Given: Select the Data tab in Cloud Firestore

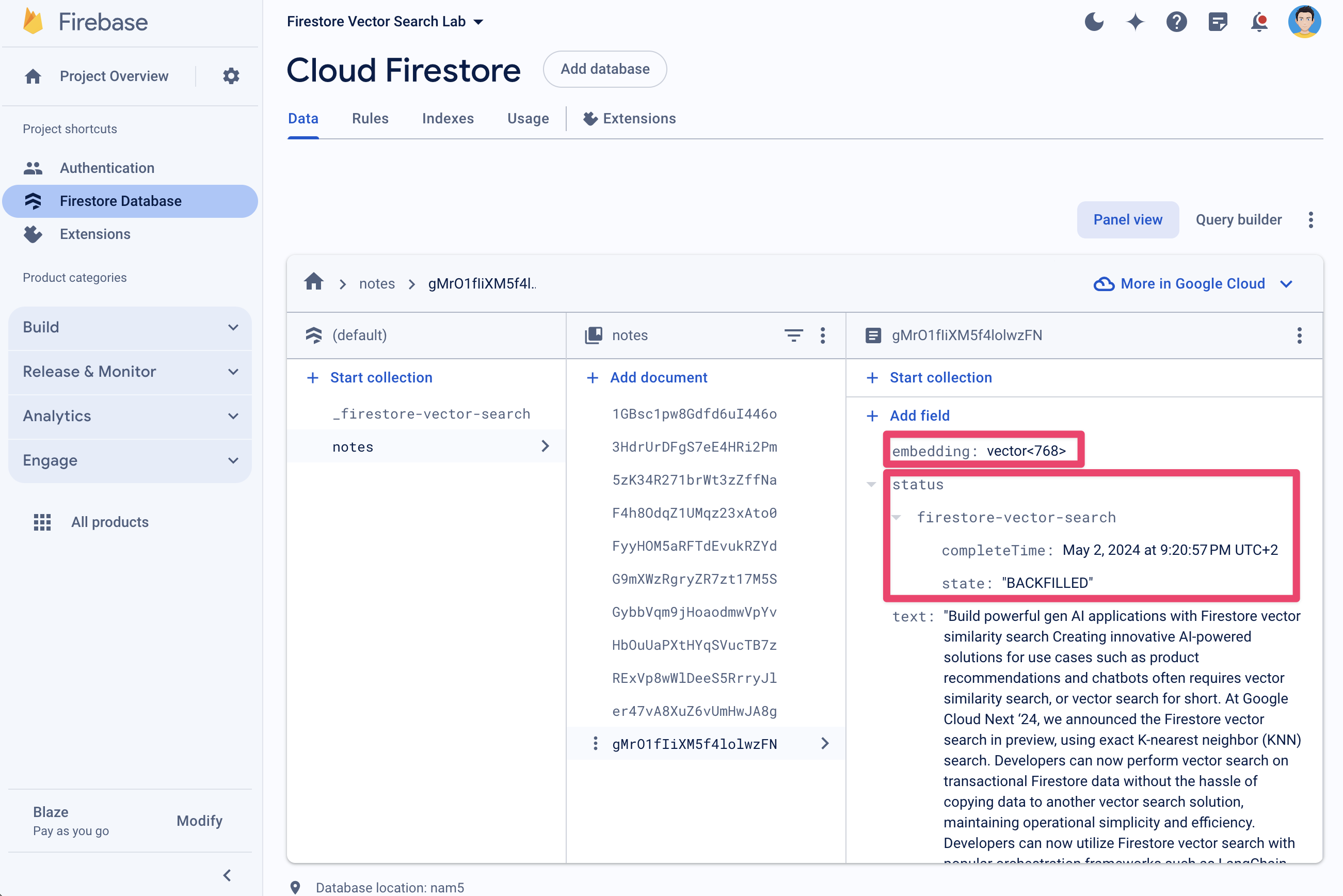Looking at the screenshot, I should point(303,119).
